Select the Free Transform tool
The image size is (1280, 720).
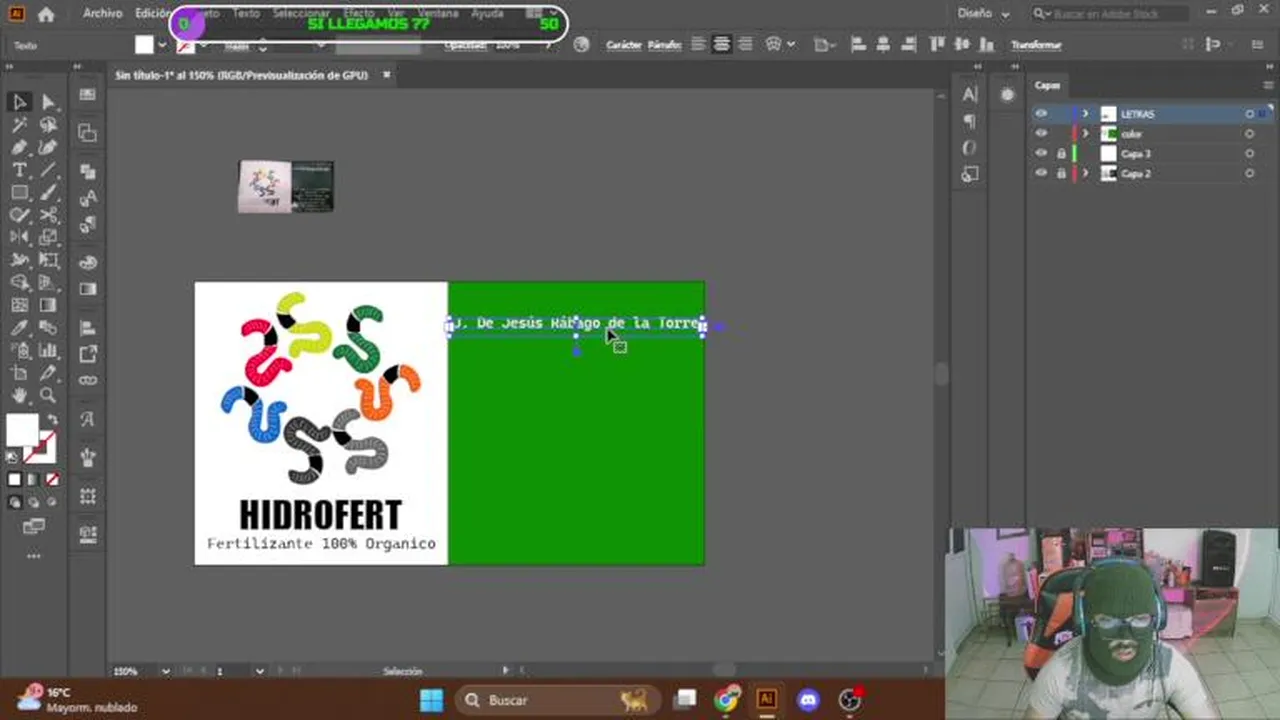tap(48, 260)
